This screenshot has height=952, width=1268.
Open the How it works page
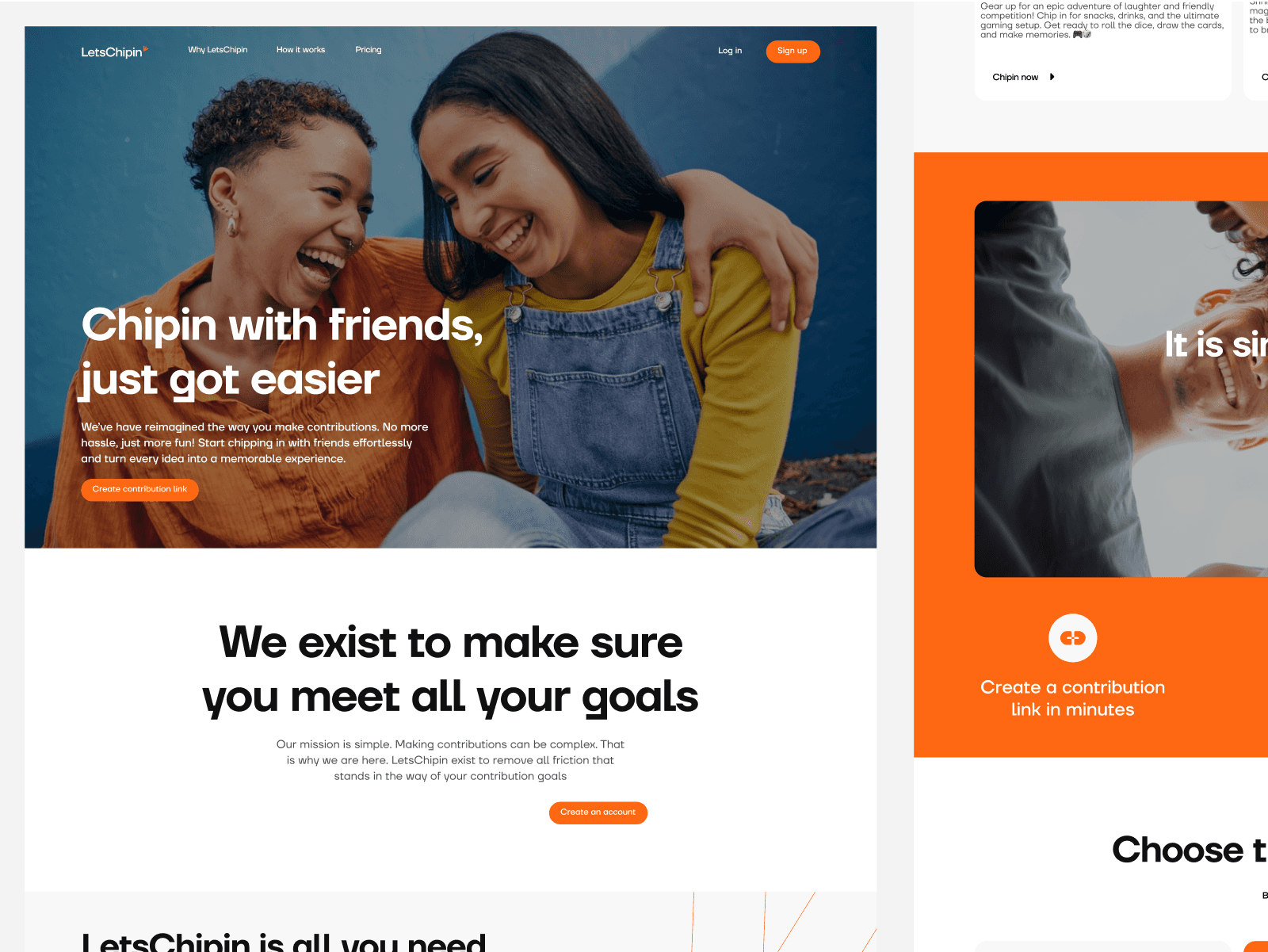coord(300,50)
